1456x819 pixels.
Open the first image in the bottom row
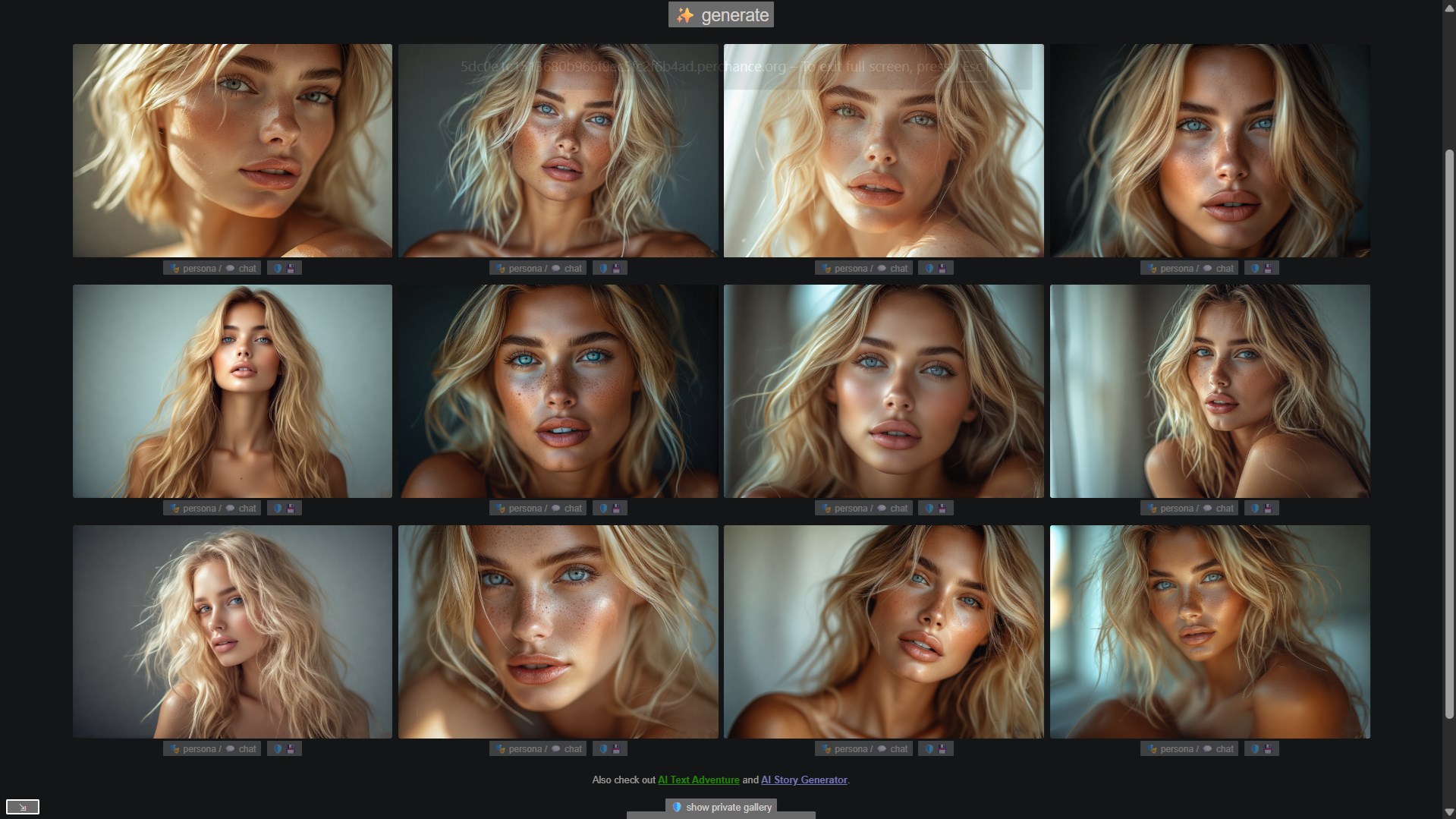pyautogui.click(x=232, y=632)
